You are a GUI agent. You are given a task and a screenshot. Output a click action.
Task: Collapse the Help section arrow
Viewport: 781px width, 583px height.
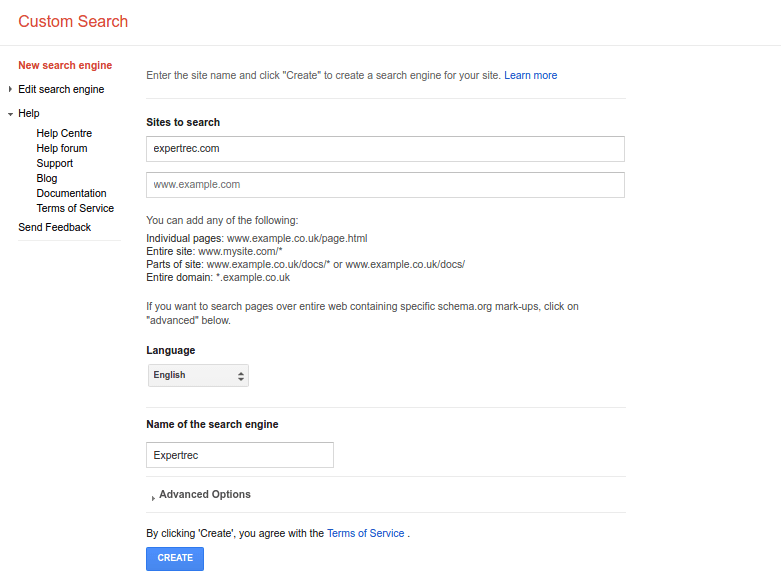(10, 114)
